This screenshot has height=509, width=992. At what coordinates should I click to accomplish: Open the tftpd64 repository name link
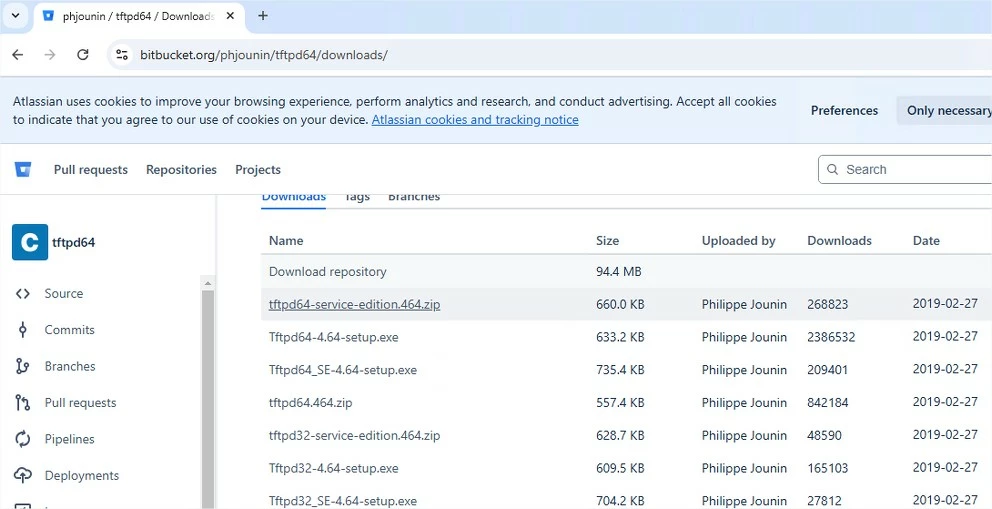point(73,242)
